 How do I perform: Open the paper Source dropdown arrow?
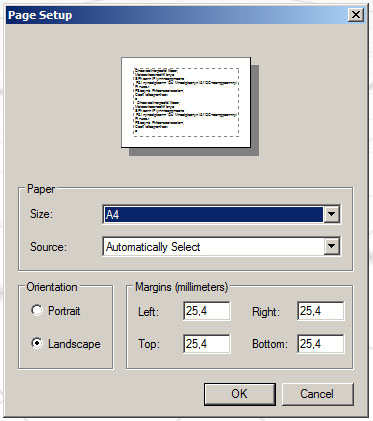coord(332,246)
